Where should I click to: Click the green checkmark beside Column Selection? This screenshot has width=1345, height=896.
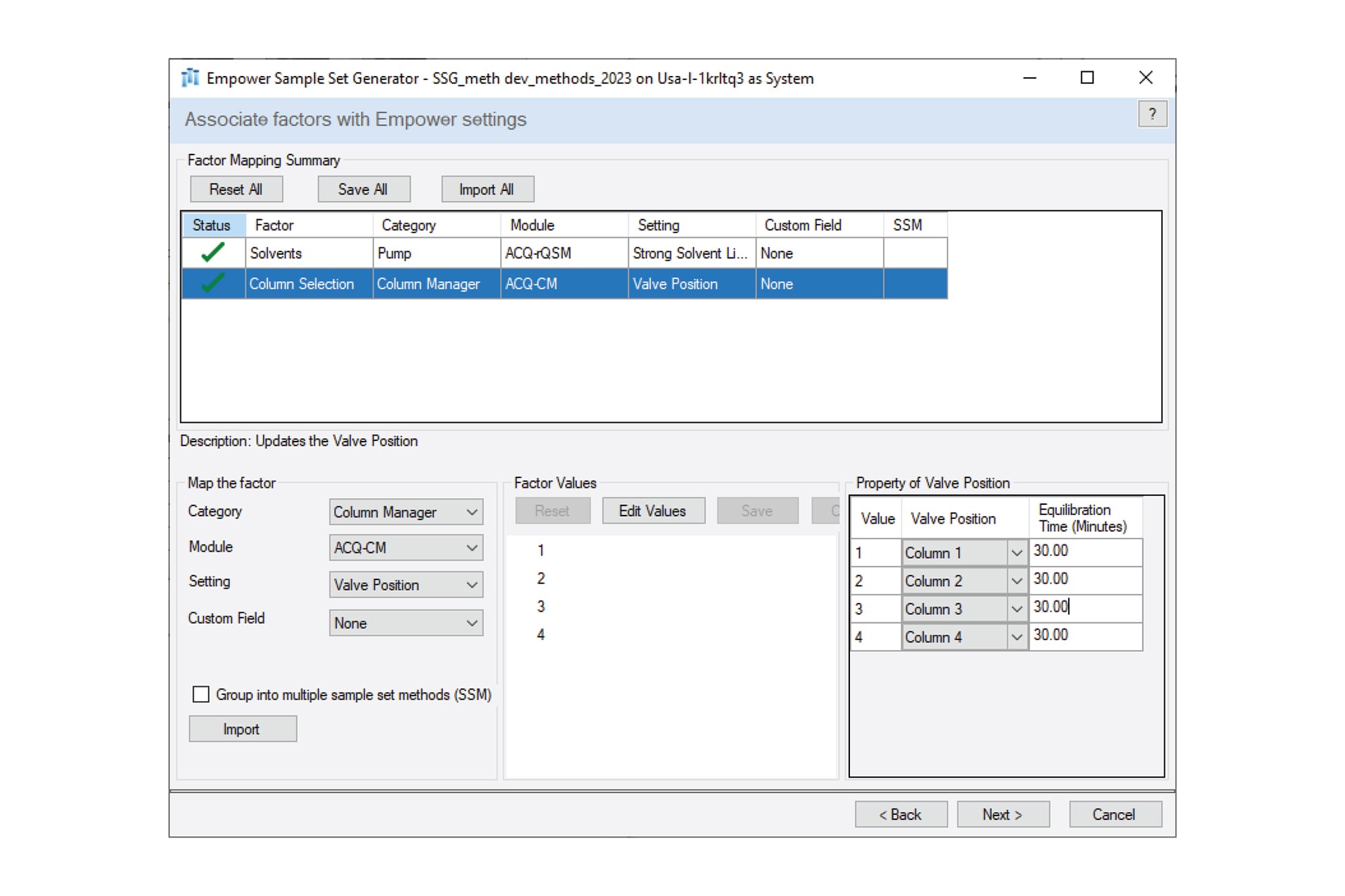pyautogui.click(x=210, y=284)
